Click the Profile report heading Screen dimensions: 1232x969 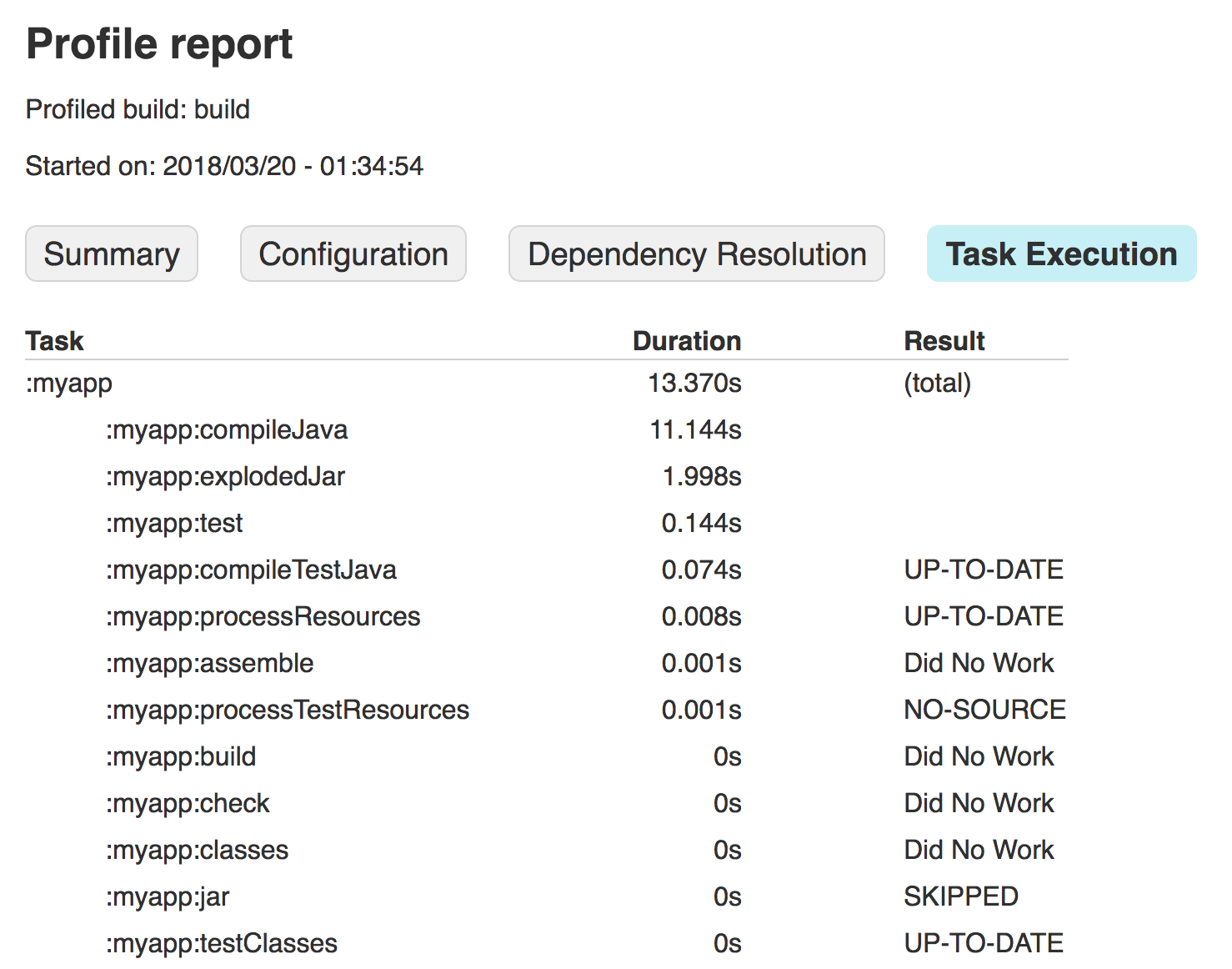tap(159, 44)
